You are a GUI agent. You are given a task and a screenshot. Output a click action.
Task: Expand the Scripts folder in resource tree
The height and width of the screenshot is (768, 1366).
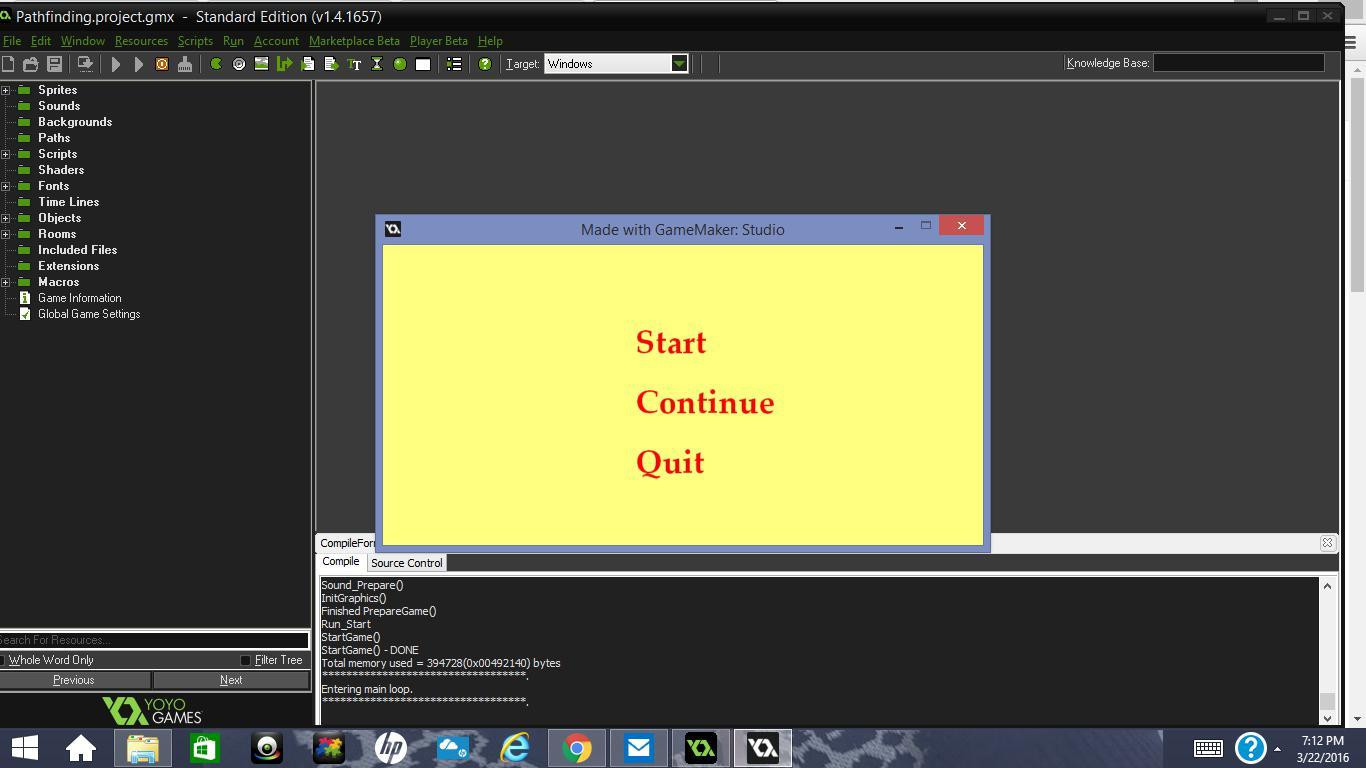(x=6, y=154)
